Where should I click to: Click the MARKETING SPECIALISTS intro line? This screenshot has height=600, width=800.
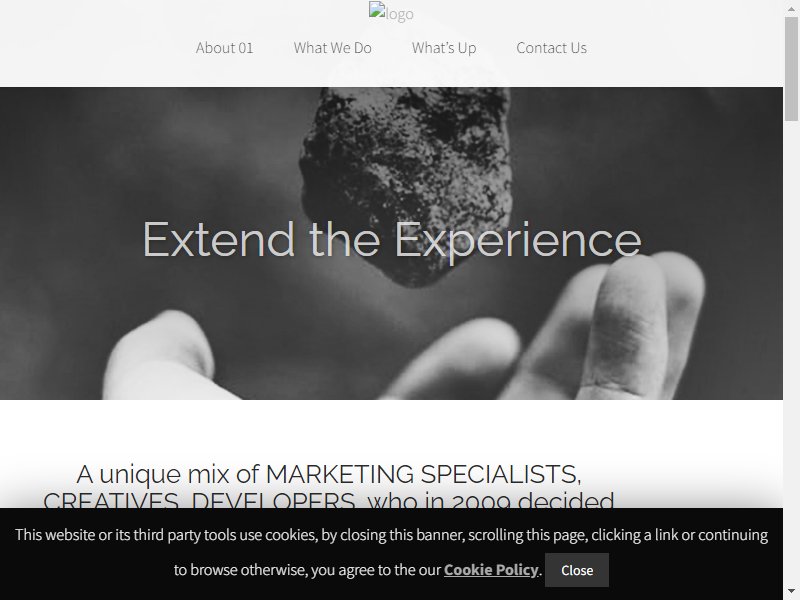point(329,474)
